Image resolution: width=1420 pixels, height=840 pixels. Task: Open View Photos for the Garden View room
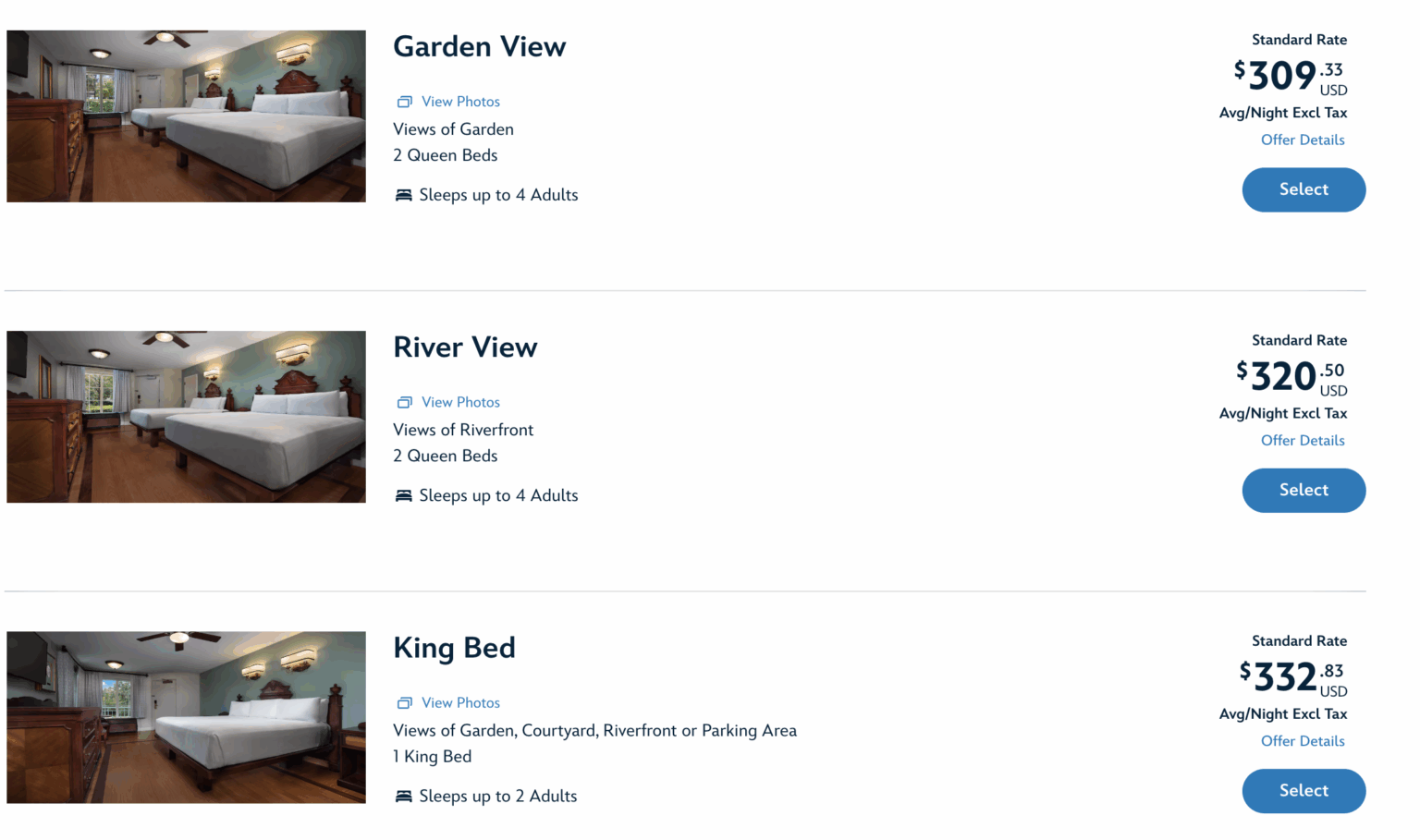pos(460,102)
